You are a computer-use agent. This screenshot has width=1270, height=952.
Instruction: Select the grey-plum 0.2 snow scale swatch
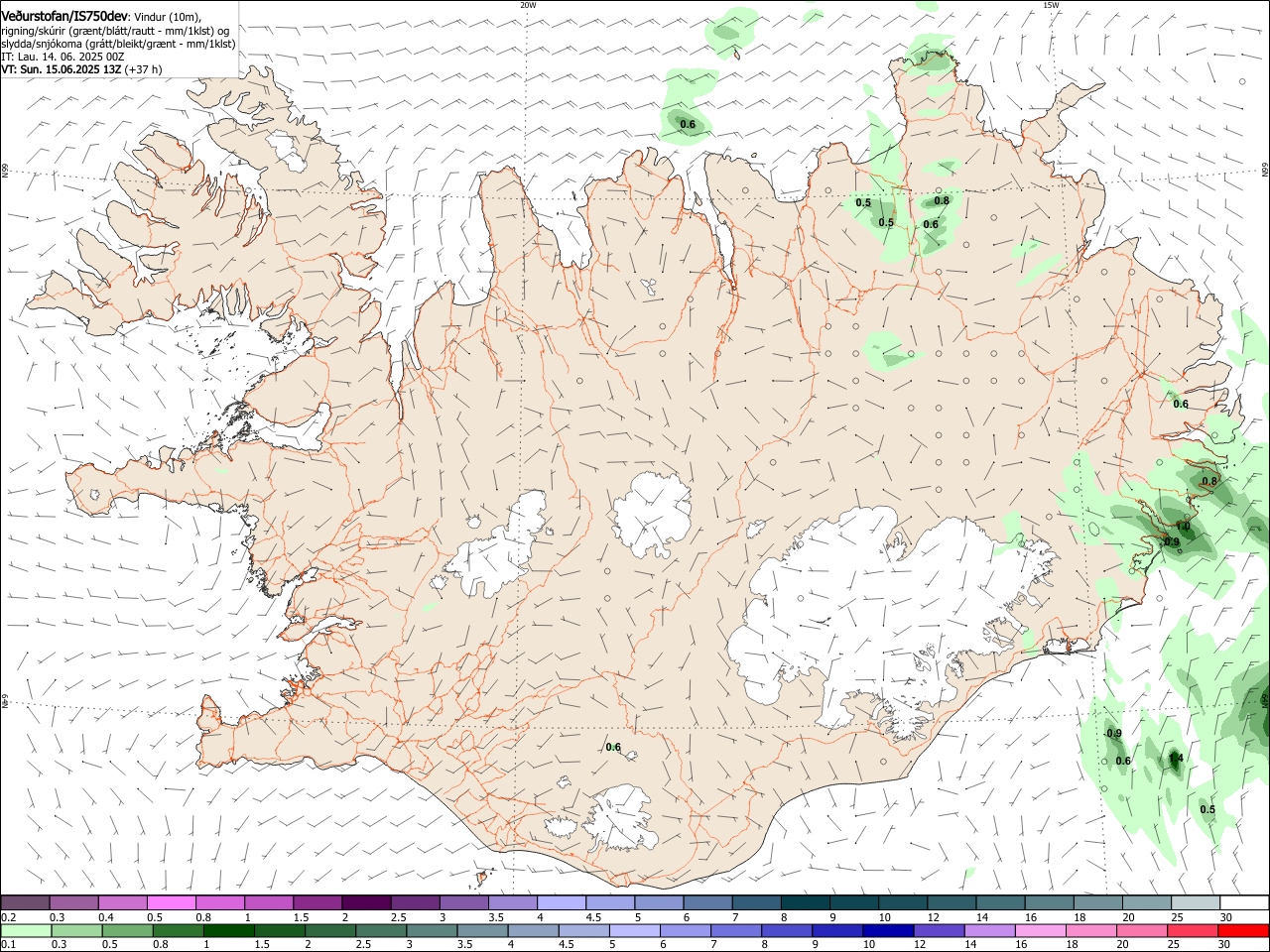(x=25, y=902)
